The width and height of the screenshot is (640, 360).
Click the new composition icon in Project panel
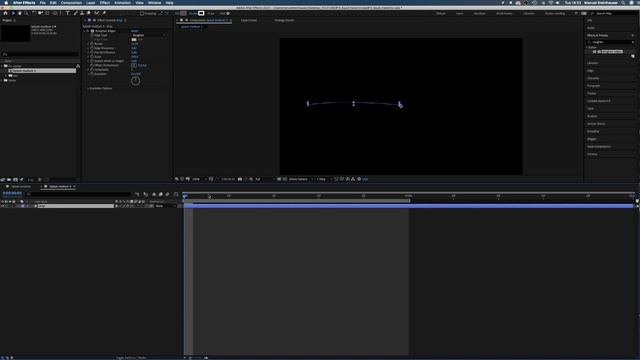point(16,180)
